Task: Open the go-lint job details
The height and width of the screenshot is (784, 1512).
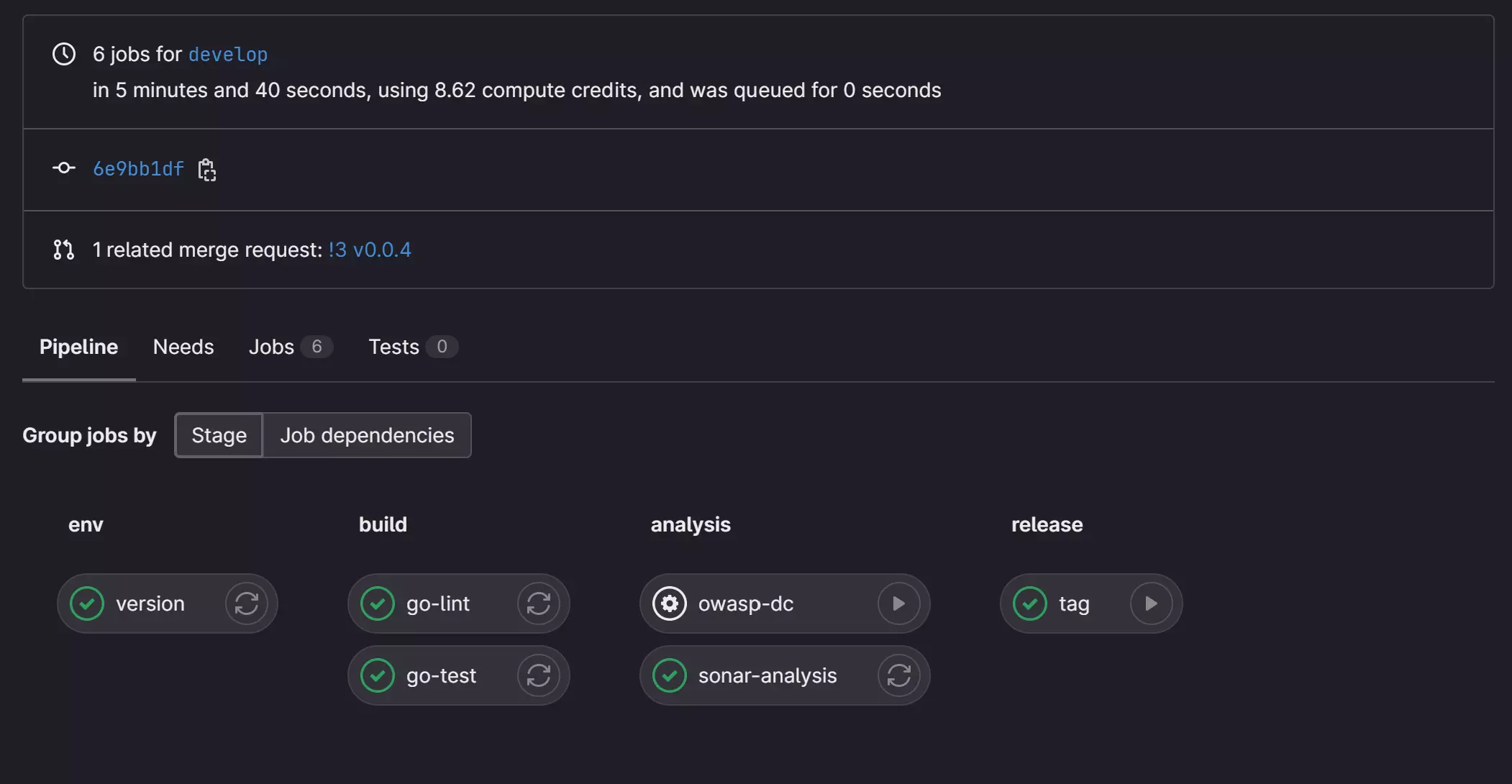Action: pos(437,604)
